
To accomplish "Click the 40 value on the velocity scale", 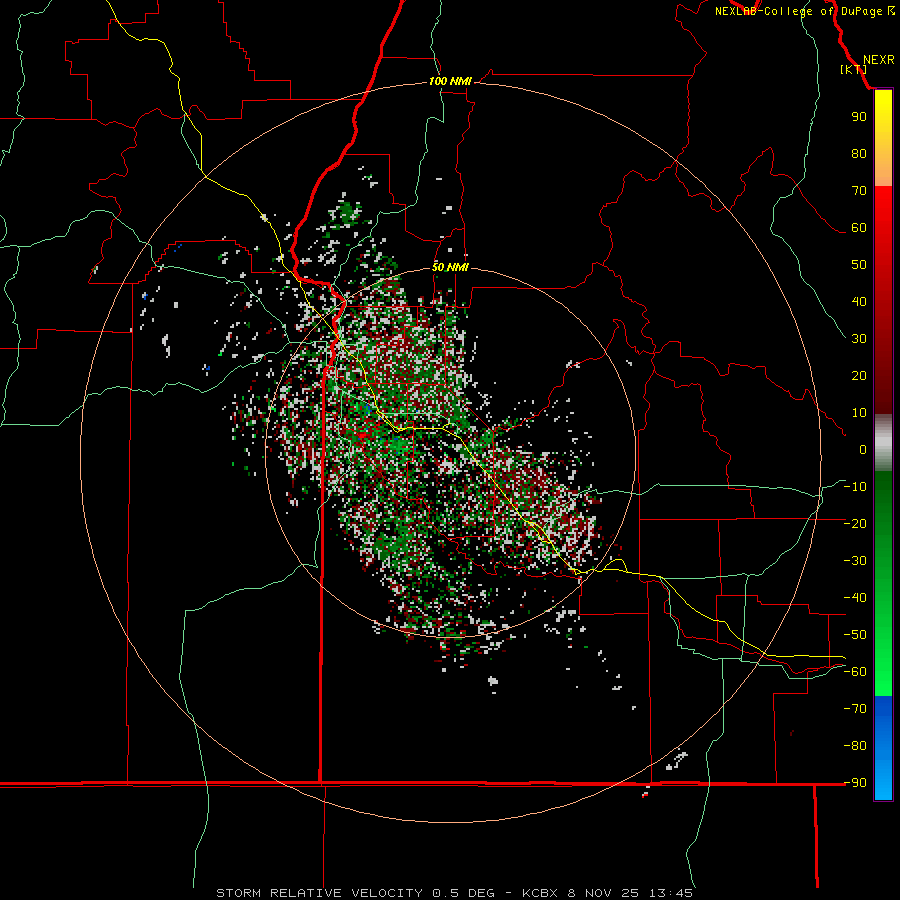I will point(859,302).
